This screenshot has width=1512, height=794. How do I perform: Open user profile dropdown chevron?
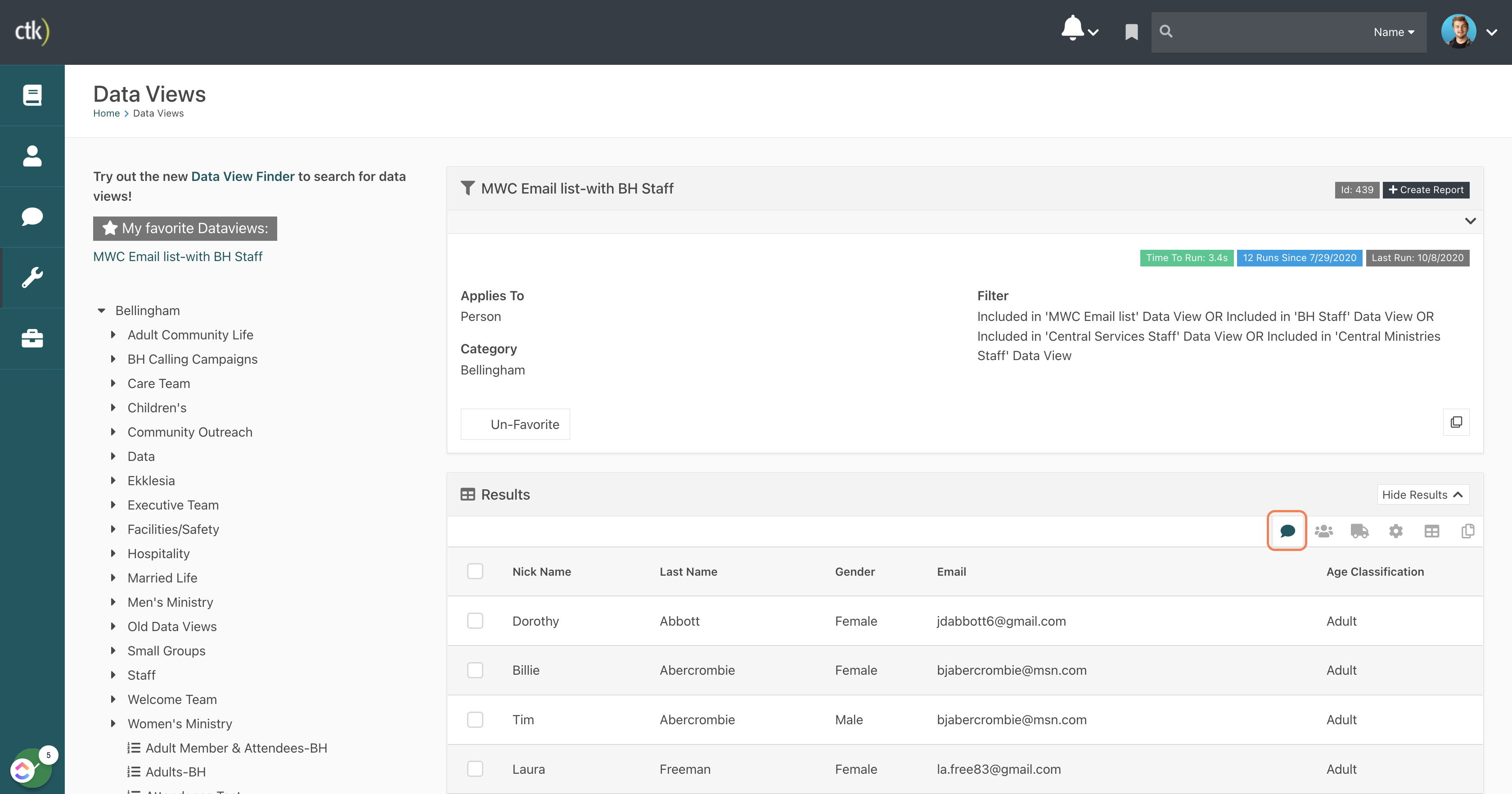pyautogui.click(x=1491, y=32)
